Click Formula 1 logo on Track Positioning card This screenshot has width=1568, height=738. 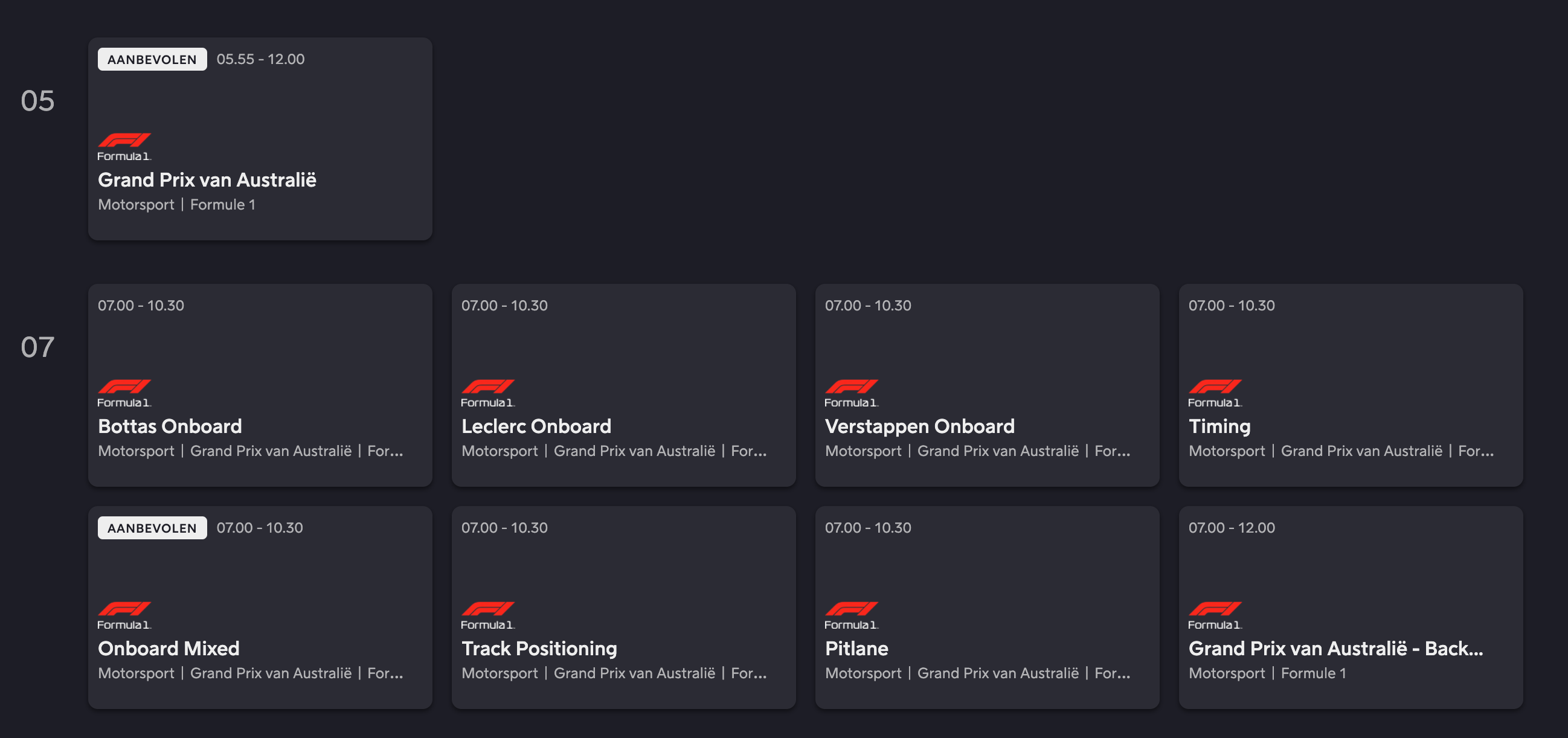click(x=487, y=615)
